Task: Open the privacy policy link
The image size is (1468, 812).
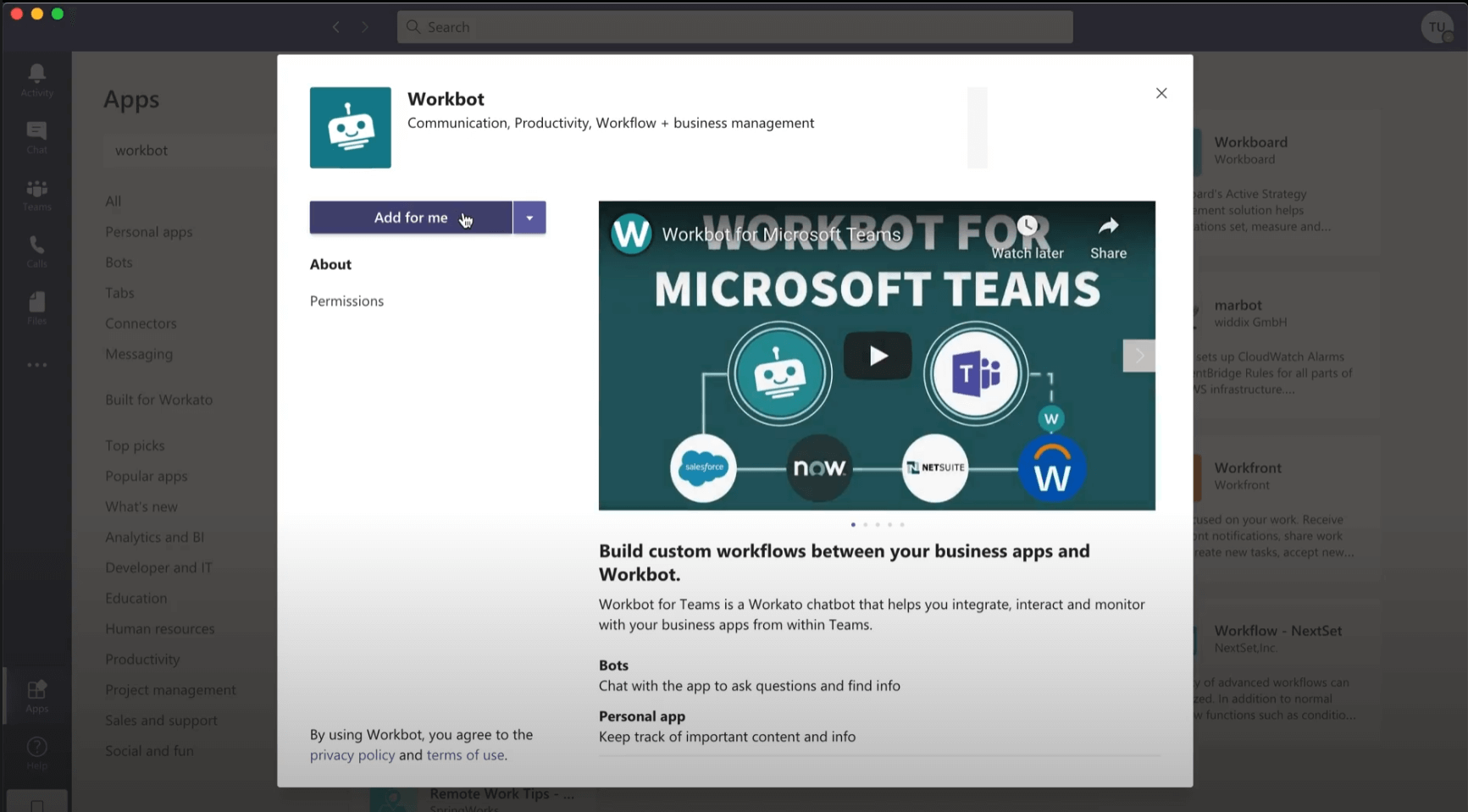Action: point(352,755)
